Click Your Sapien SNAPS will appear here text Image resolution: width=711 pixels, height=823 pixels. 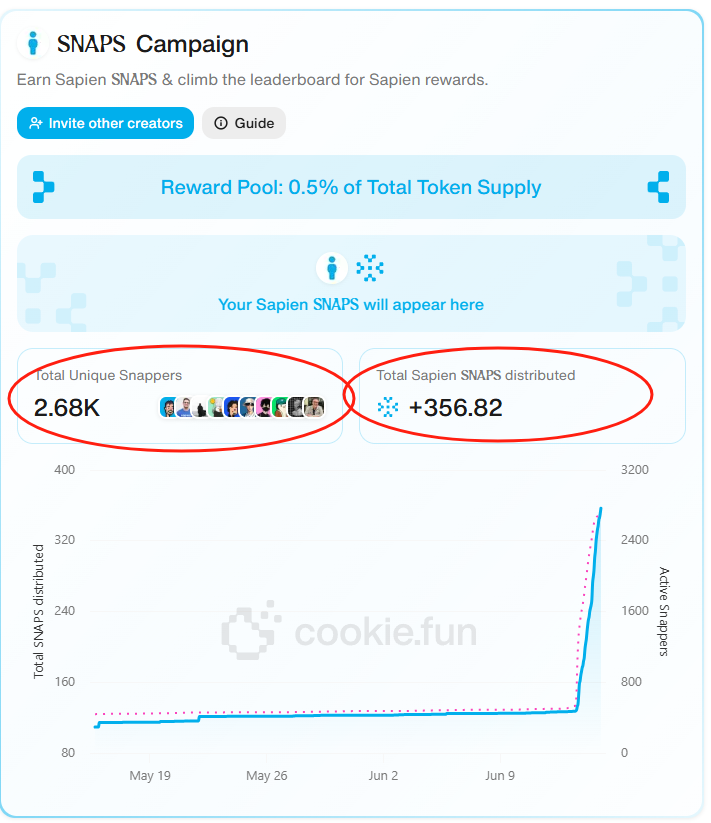point(351,304)
